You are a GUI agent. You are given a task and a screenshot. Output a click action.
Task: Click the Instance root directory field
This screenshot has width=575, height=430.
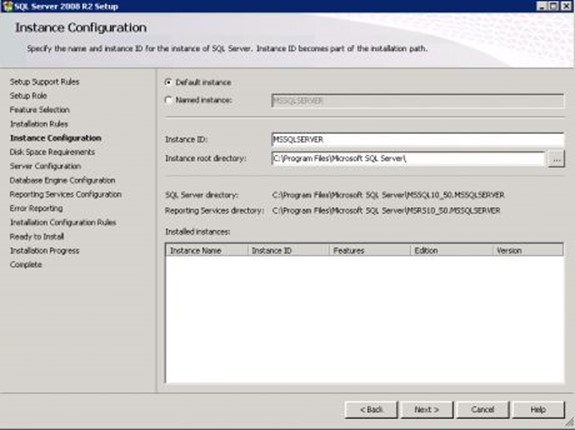pos(408,159)
